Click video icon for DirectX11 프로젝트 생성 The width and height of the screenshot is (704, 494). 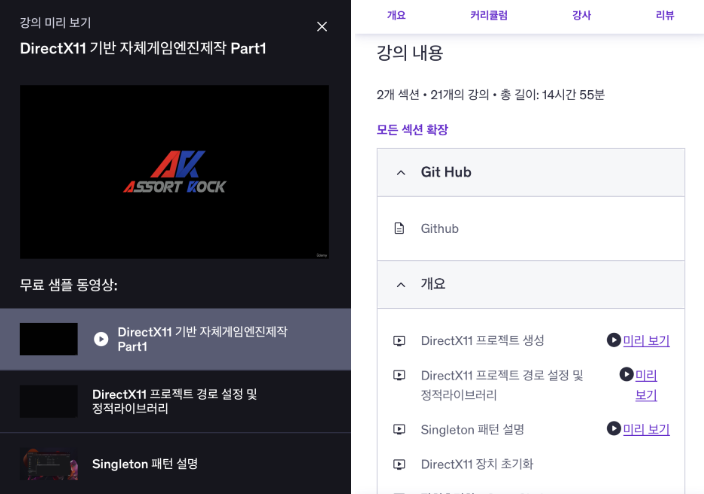coord(399,341)
